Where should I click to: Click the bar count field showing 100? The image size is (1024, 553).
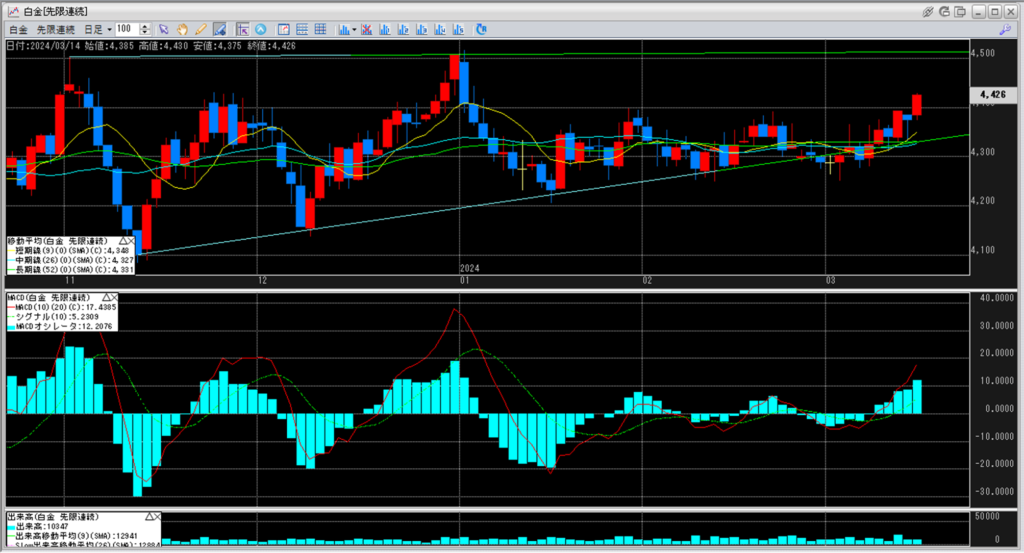tap(127, 29)
